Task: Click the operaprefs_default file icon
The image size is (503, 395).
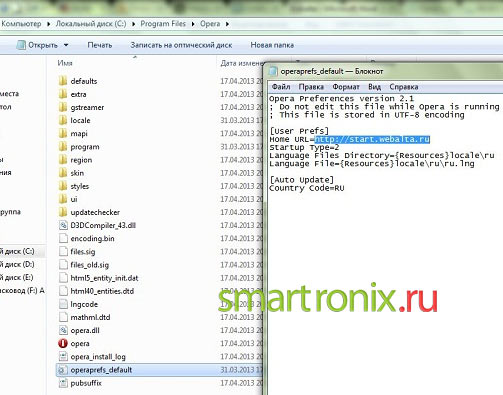Action: click(62, 370)
